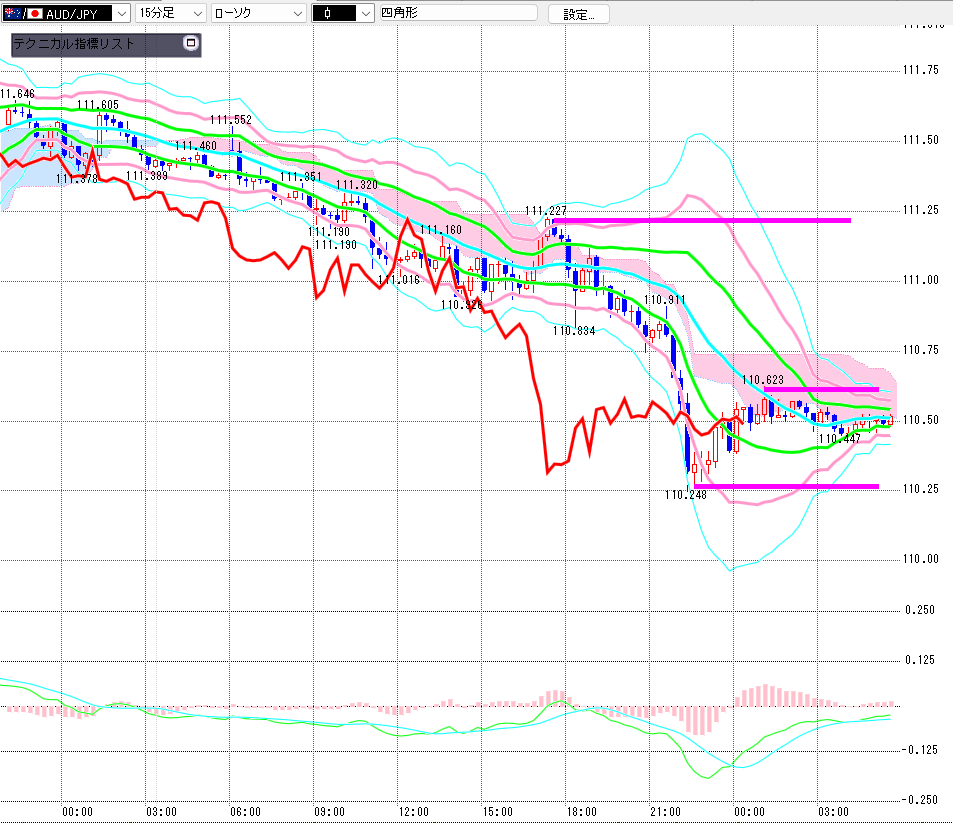This screenshot has width=953, height=823.
Task: Select the magenta line near 110.623
Action: coord(821,389)
